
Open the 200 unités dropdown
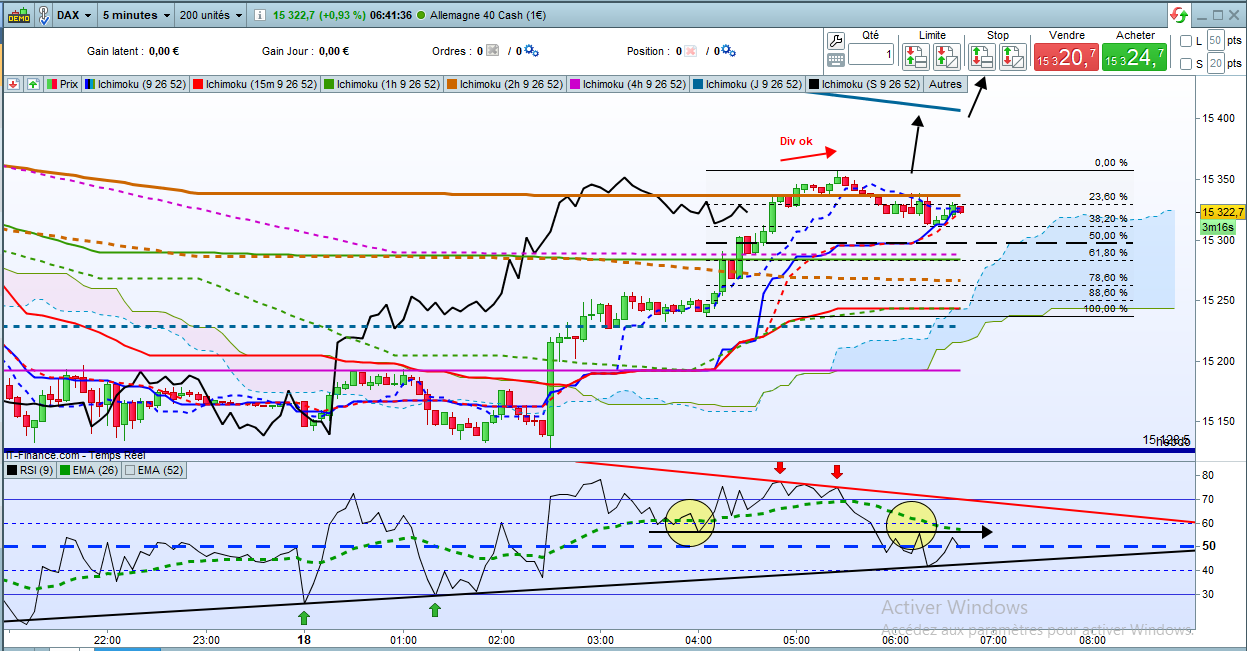point(211,15)
